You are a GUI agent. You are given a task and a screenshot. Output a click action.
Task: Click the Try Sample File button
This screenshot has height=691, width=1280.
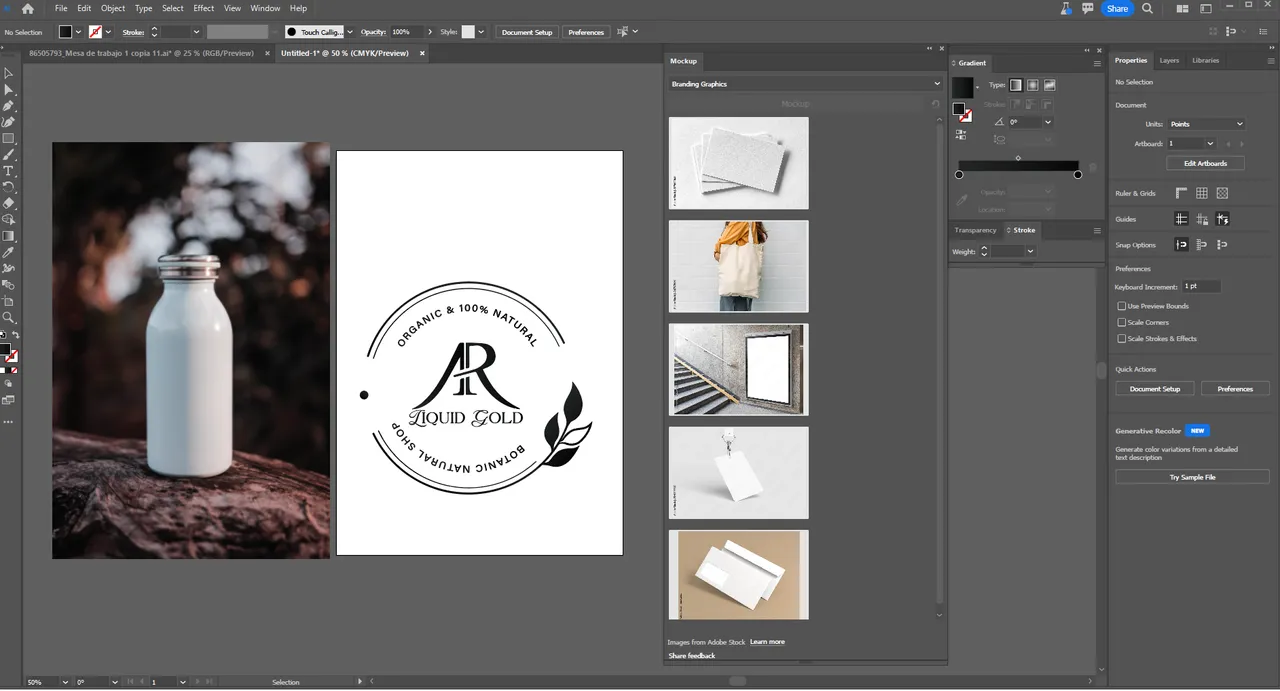[x=1192, y=477]
